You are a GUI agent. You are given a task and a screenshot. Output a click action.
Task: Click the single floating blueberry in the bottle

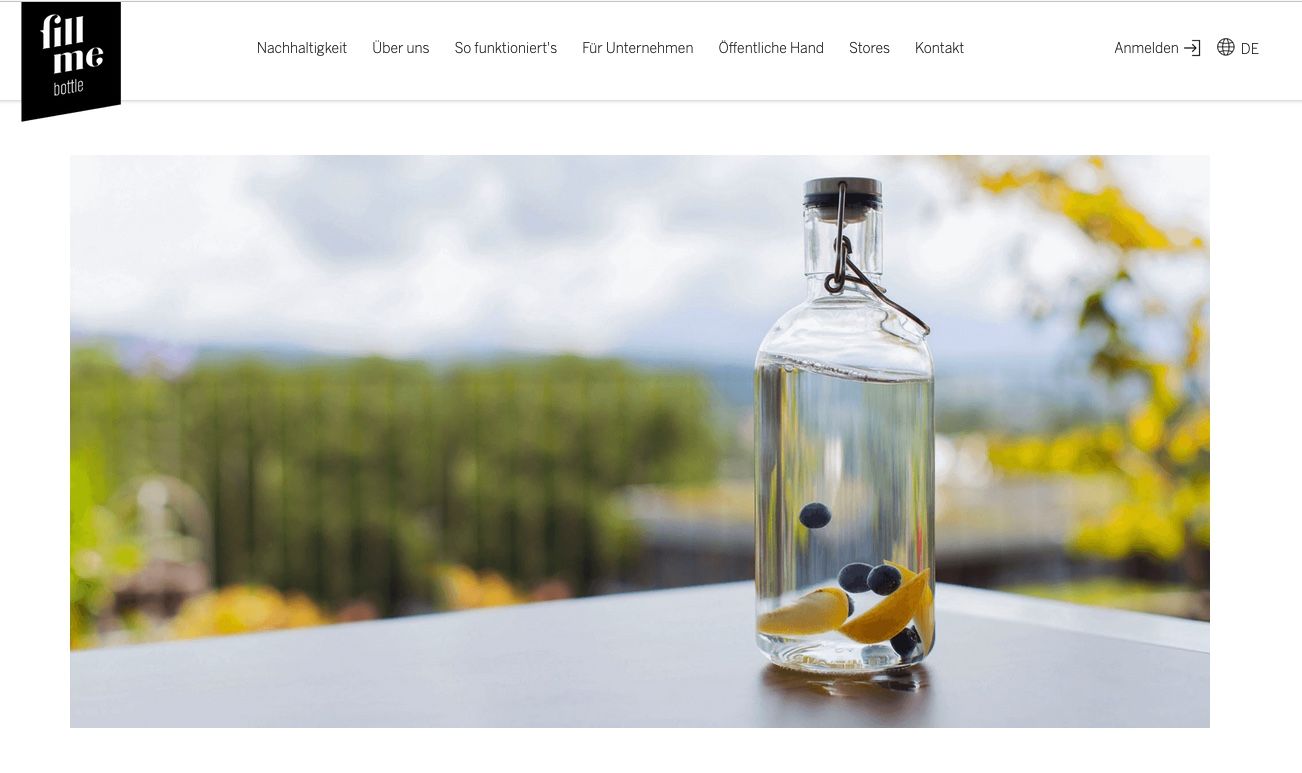click(x=815, y=515)
